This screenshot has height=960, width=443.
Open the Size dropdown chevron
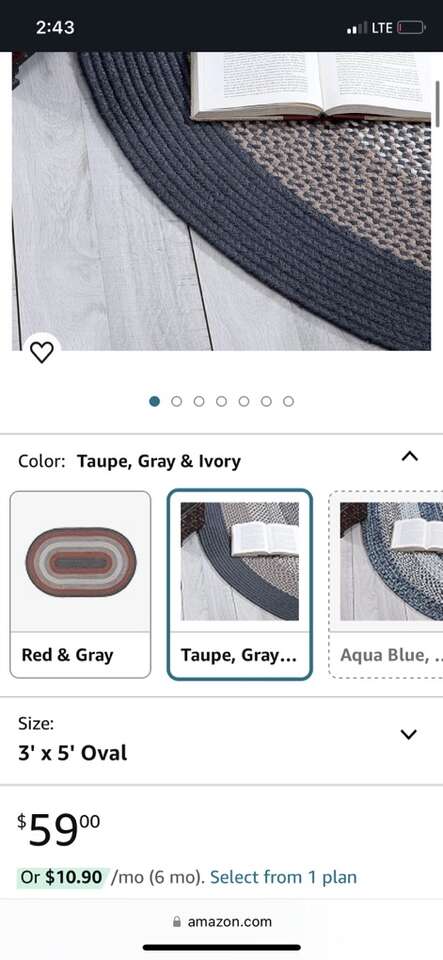tap(408, 734)
